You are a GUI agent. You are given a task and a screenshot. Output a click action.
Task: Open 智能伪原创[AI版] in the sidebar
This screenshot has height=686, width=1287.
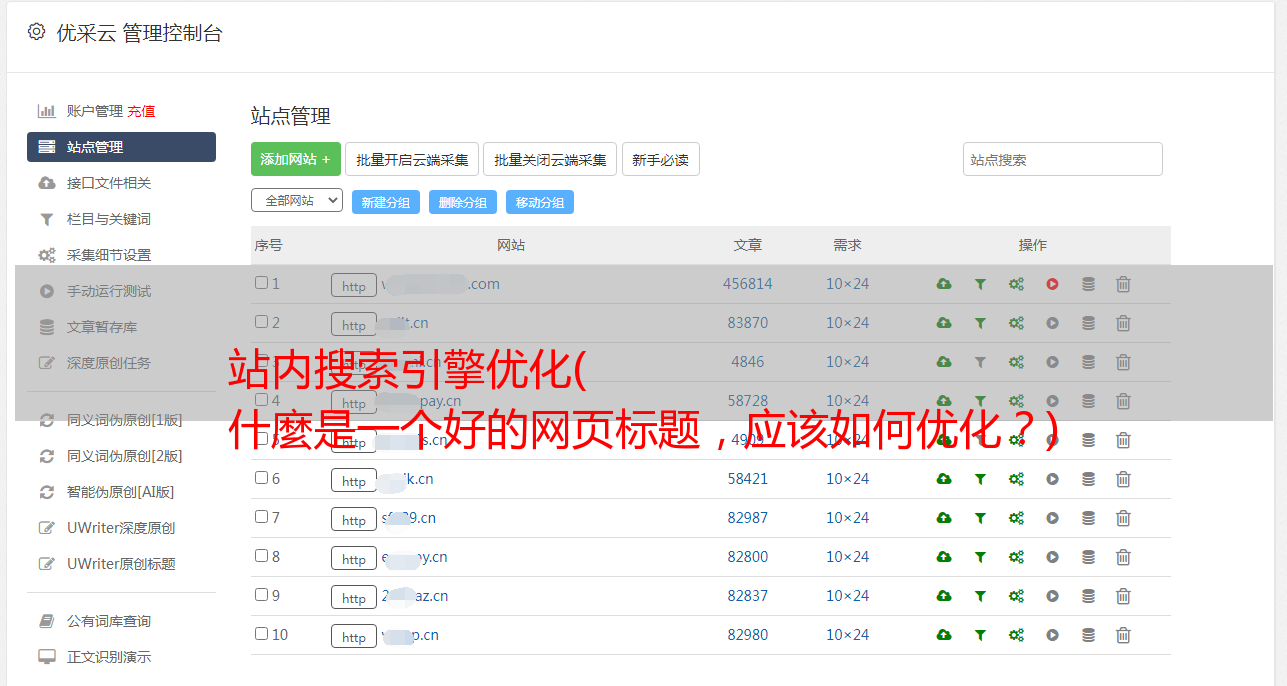[120, 492]
